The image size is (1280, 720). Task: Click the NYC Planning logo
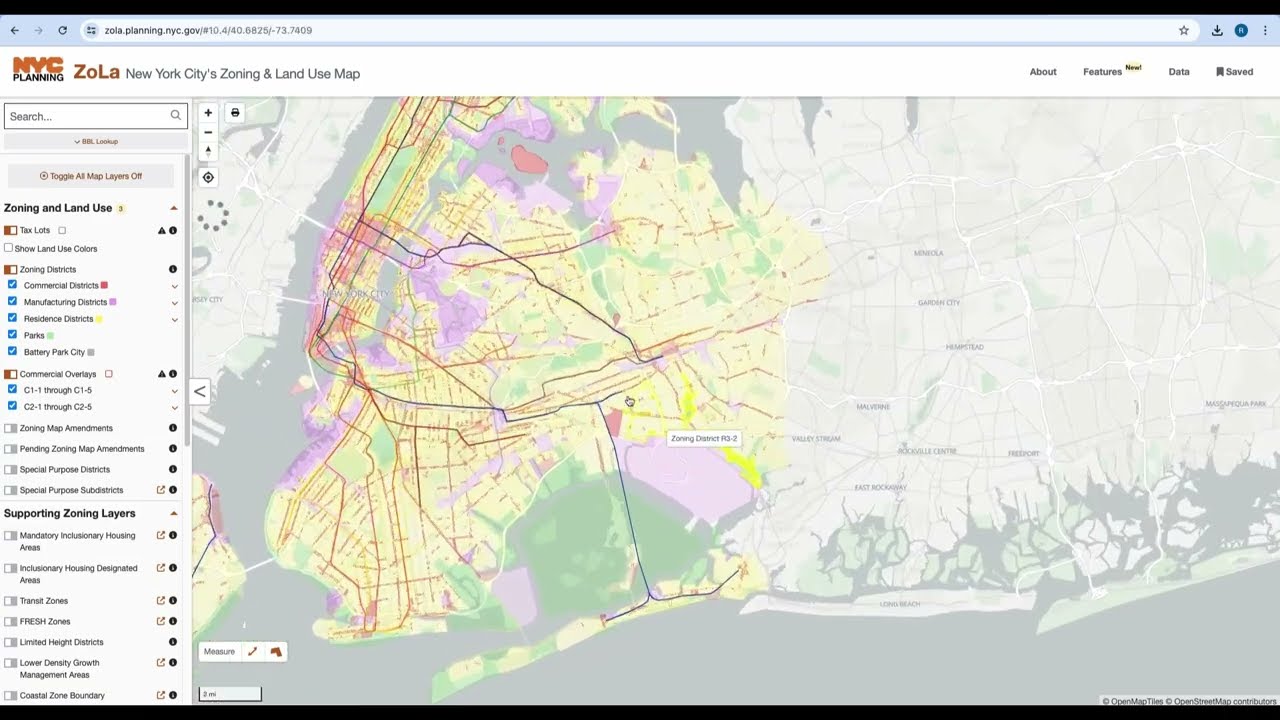pos(38,69)
